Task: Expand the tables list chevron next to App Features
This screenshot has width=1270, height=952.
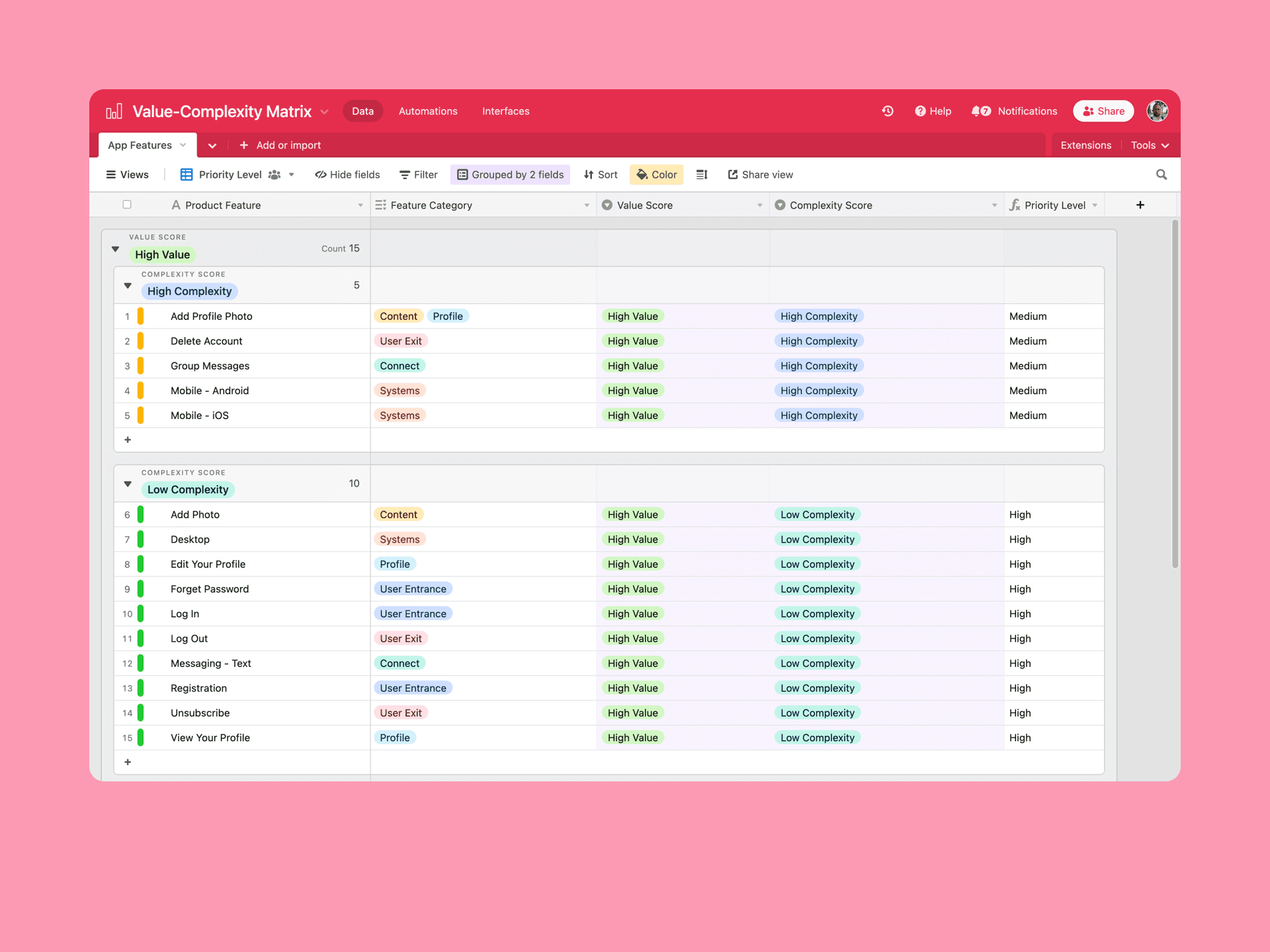Action: 212,145
